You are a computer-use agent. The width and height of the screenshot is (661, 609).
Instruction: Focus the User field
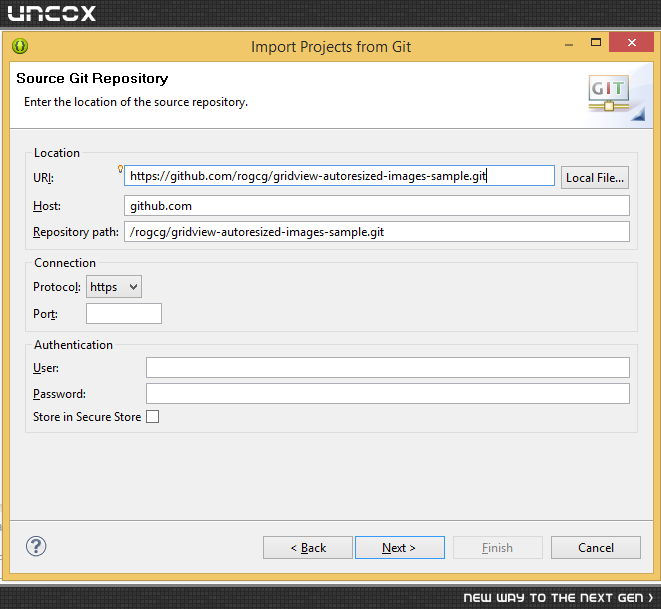pos(388,368)
